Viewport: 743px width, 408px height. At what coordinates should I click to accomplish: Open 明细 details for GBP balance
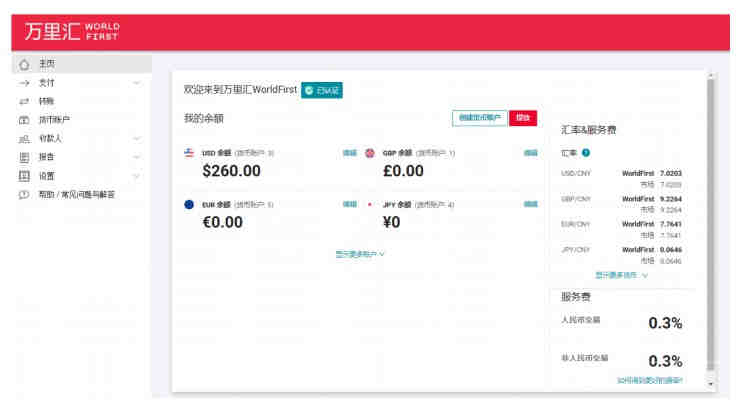(531, 153)
